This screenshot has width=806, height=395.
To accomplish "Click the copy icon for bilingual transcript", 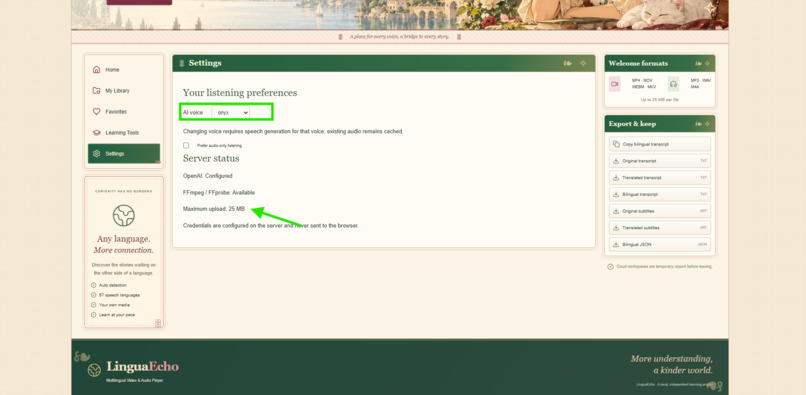I will click(x=616, y=145).
